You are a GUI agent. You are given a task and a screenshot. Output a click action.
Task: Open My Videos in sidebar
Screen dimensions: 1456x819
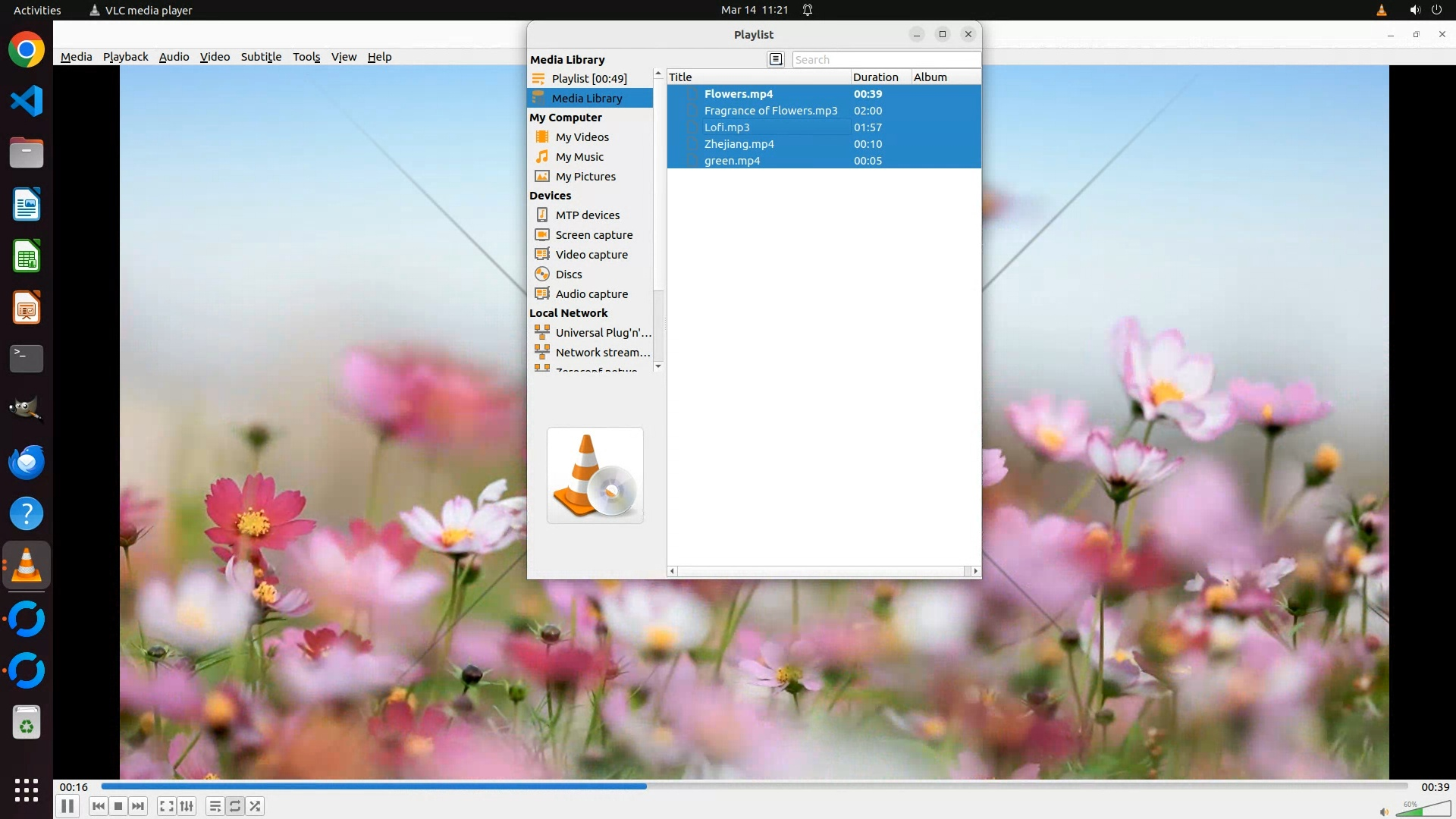582,137
